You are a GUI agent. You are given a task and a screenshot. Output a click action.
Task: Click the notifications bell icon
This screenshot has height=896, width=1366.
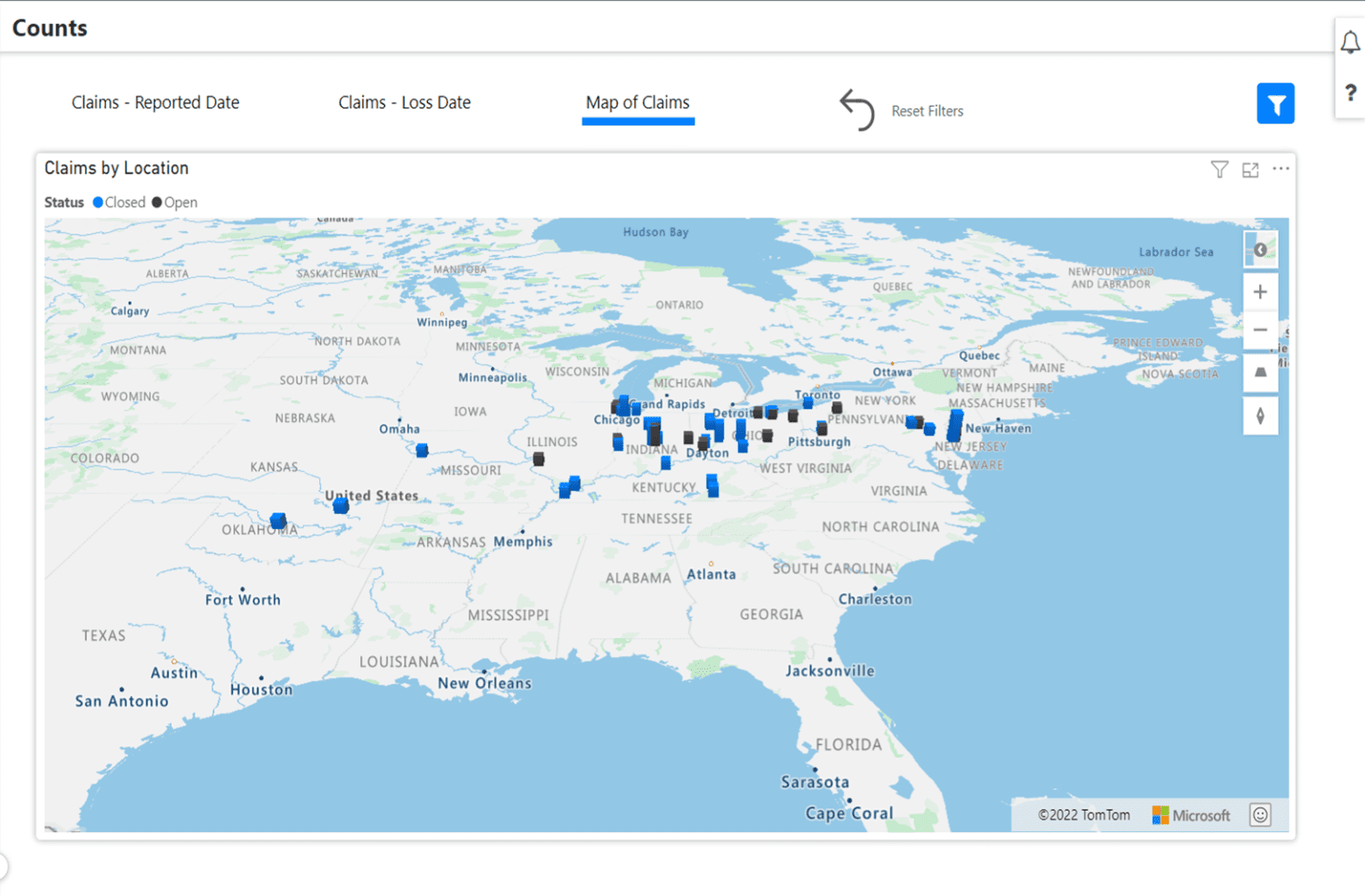pyautogui.click(x=1350, y=42)
